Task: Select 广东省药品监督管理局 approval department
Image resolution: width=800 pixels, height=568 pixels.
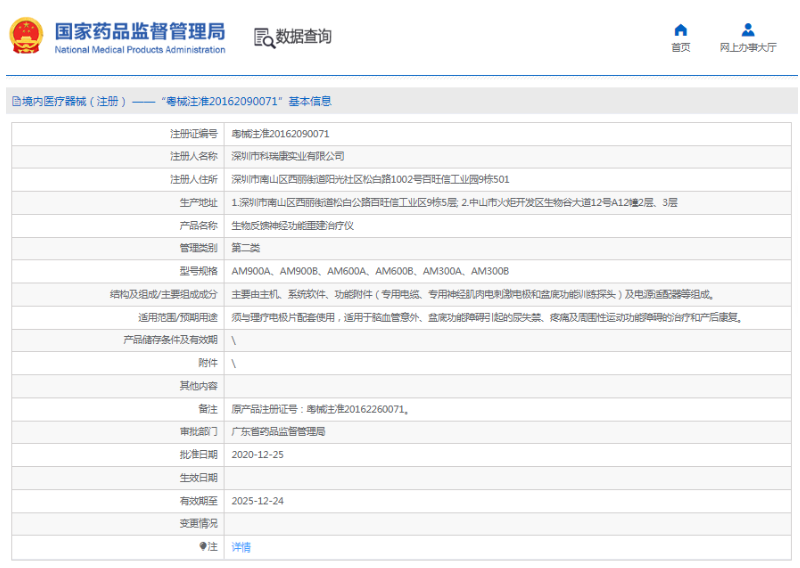Action: coord(278,432)
